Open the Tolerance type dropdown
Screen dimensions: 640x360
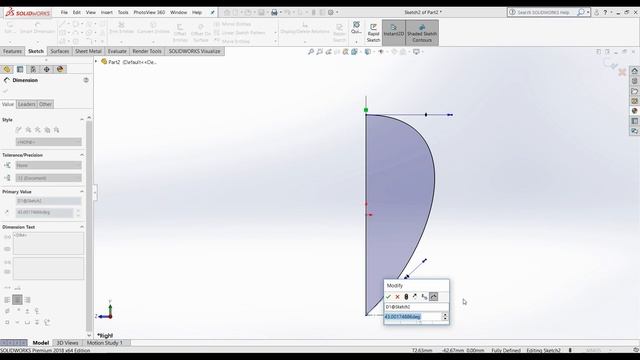pyautogui.click(x=49, y=165)
